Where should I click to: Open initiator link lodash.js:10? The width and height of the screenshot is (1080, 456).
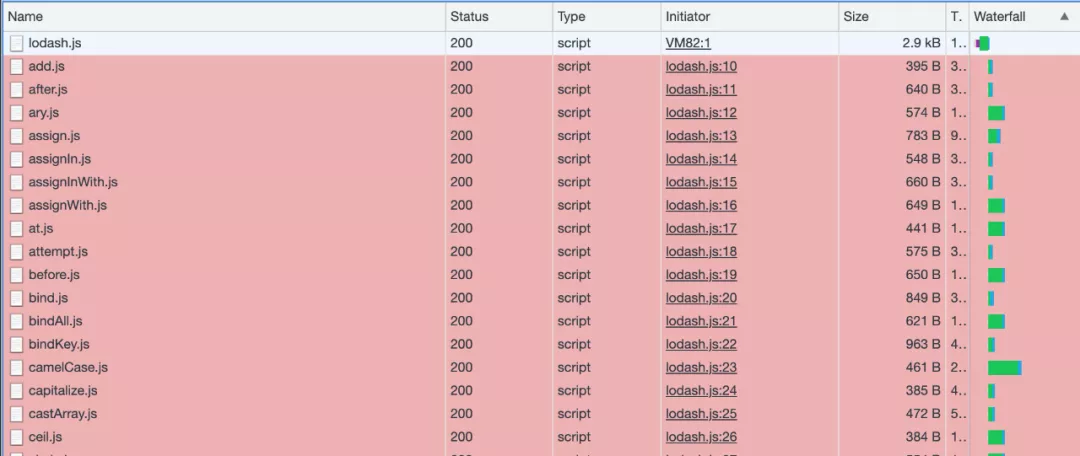[x=701, y=67]
